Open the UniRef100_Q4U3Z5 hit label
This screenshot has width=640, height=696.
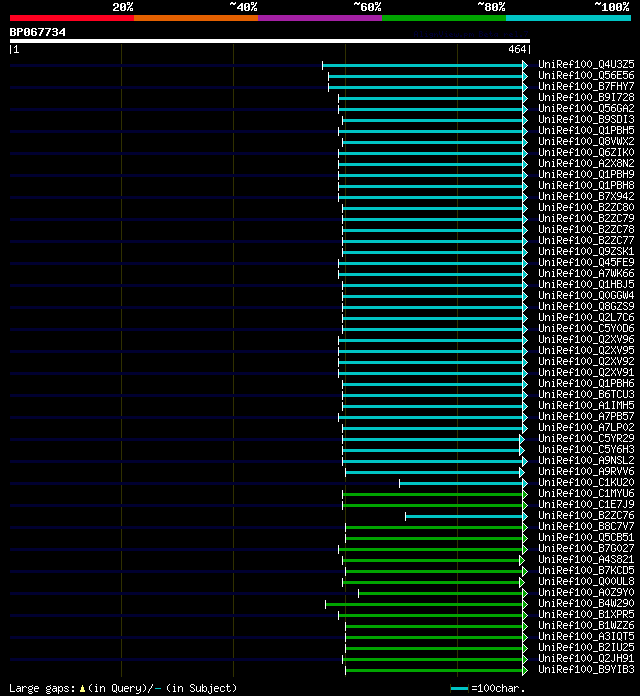point(586,64)
